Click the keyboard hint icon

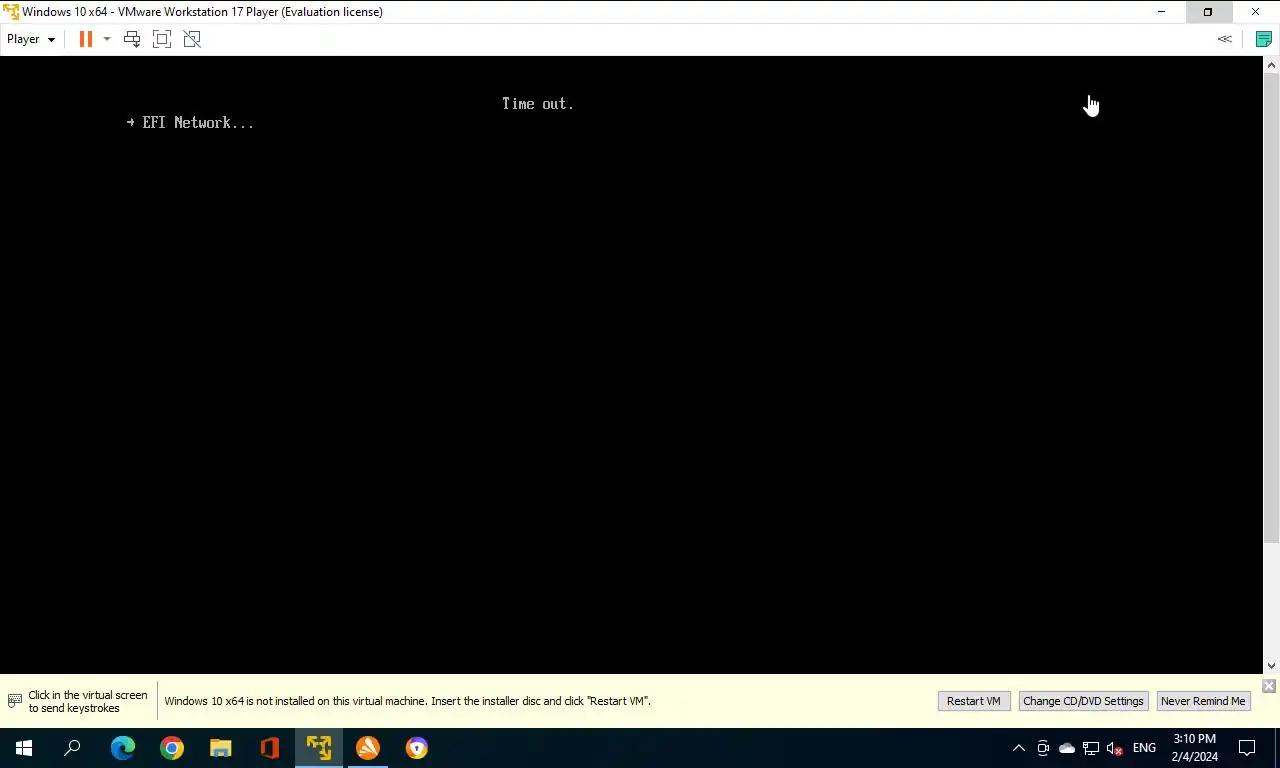pyautogui.click(x=14, y=701)
